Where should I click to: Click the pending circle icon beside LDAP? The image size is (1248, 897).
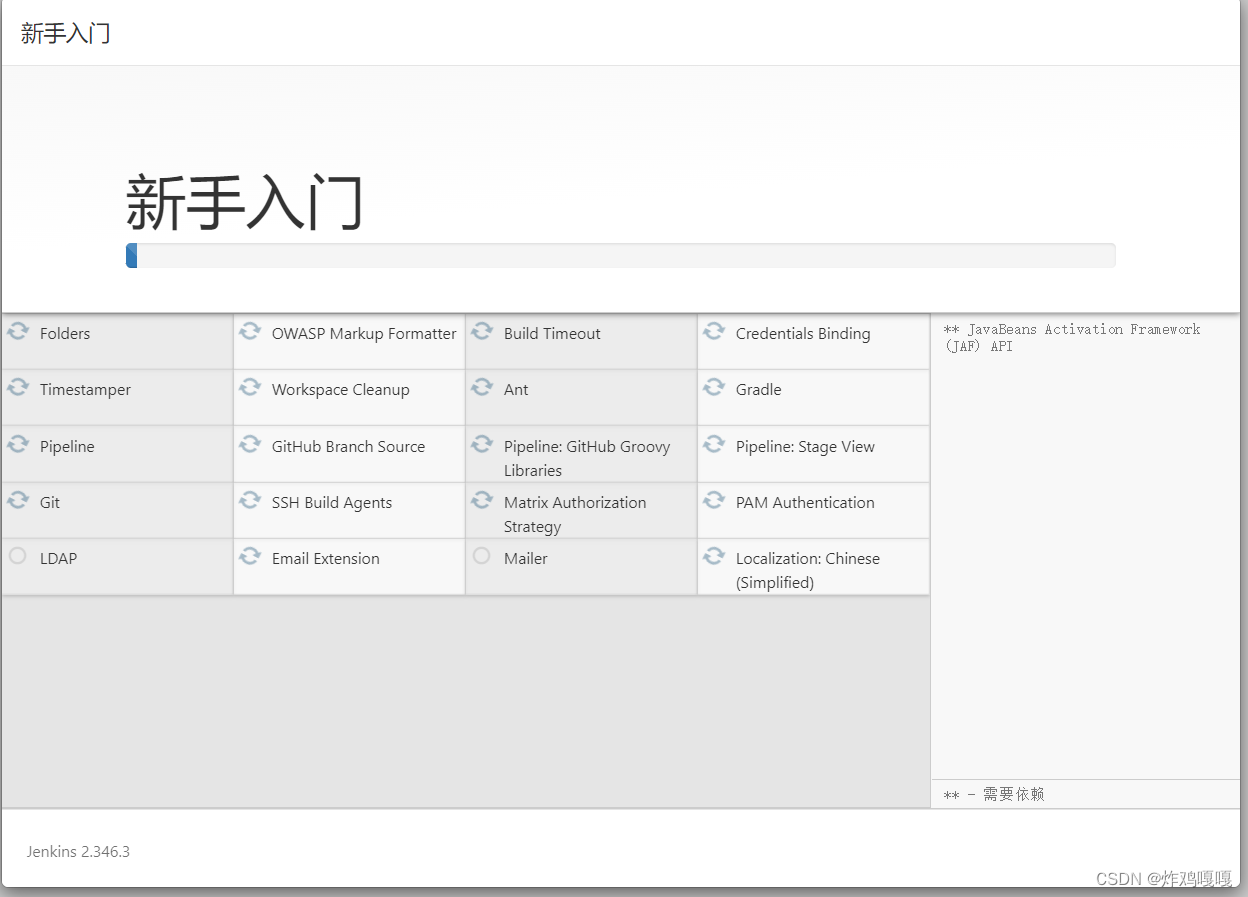18,556
